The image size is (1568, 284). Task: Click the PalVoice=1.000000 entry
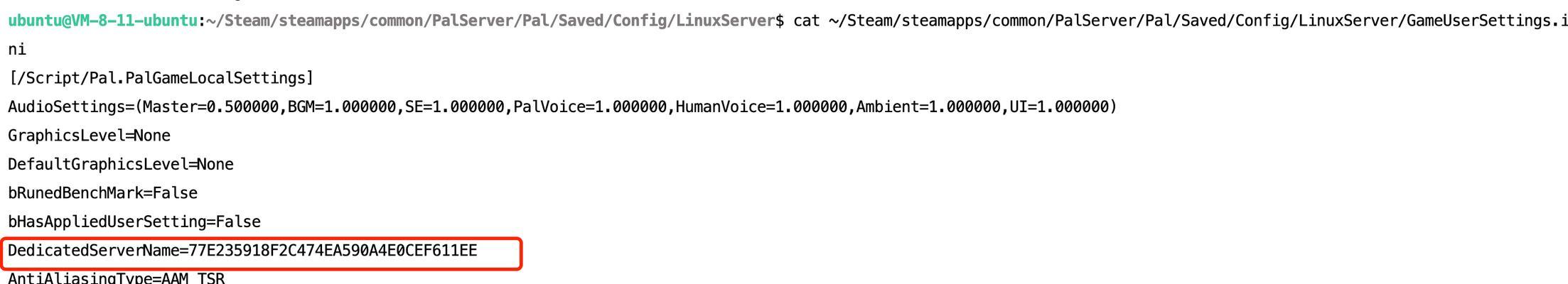coord(590,107)
